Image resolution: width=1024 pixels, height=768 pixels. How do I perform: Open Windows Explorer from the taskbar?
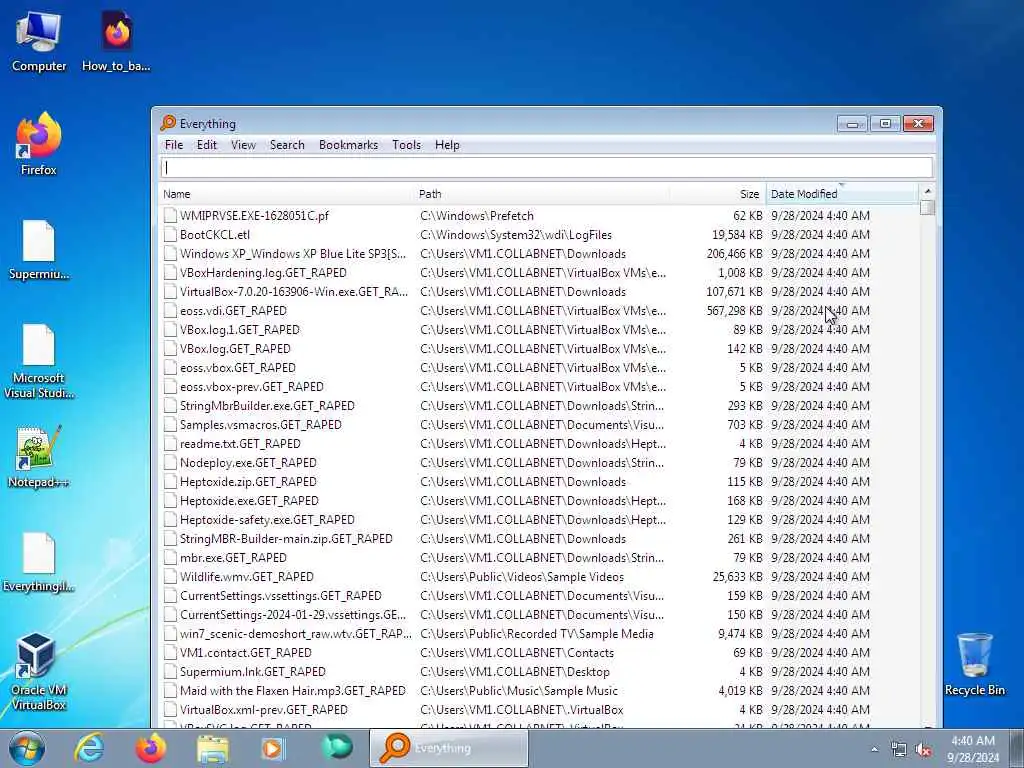coord(213,748)
